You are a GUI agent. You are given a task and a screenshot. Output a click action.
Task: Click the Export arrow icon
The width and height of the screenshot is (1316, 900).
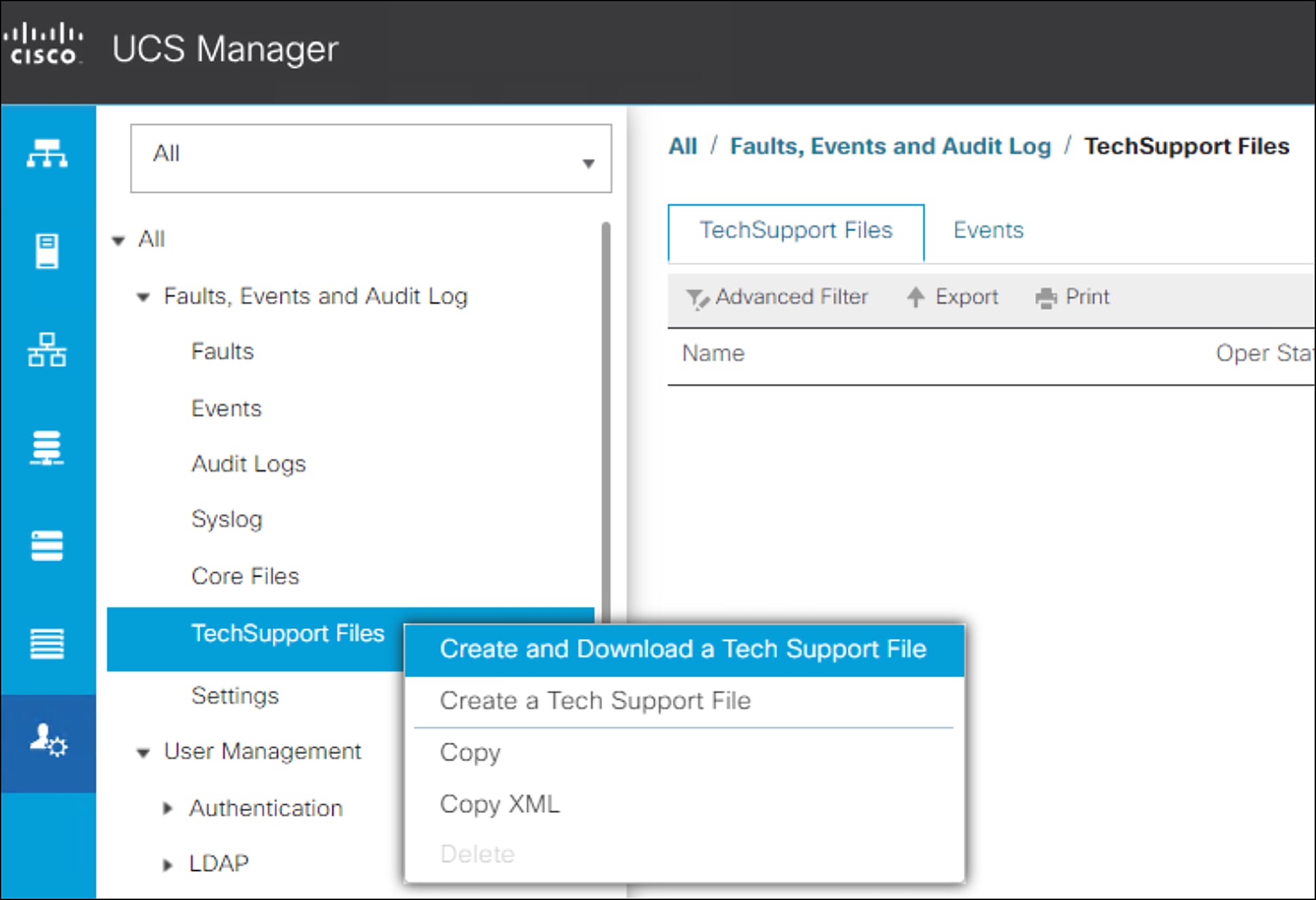point(915,297)
